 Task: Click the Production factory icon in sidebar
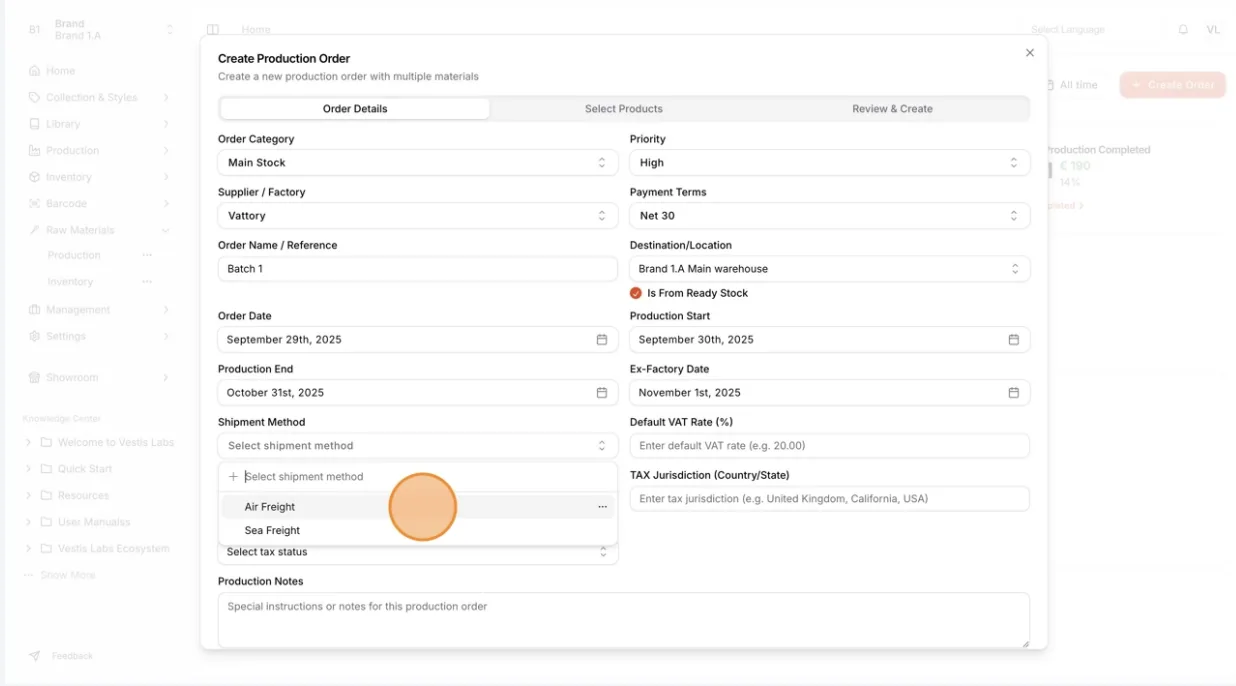pos(35,151)
